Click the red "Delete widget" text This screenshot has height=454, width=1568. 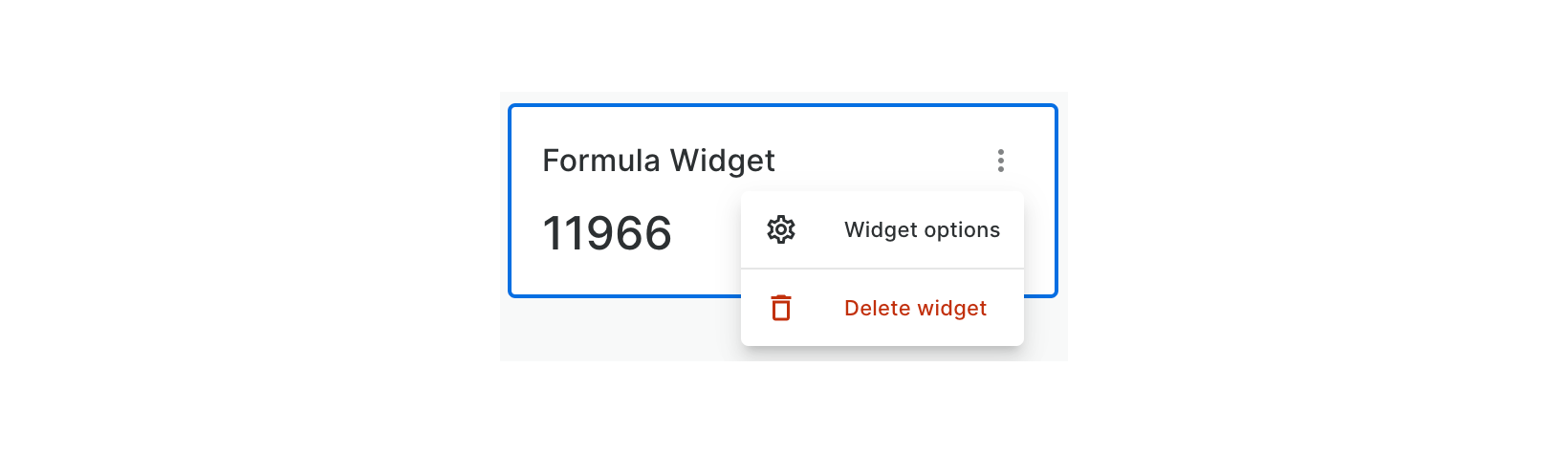[915, 308]
